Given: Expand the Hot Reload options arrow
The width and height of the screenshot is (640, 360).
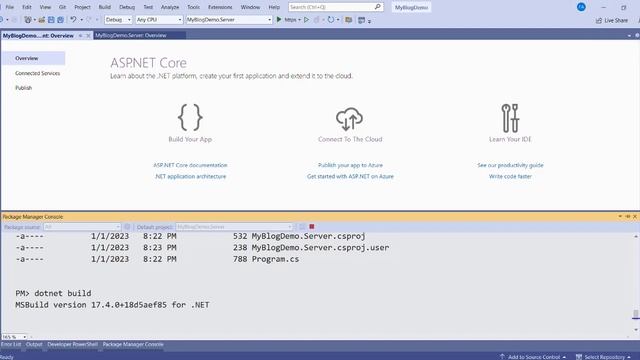Looking at the screenshot, I should tap(338, 20).
